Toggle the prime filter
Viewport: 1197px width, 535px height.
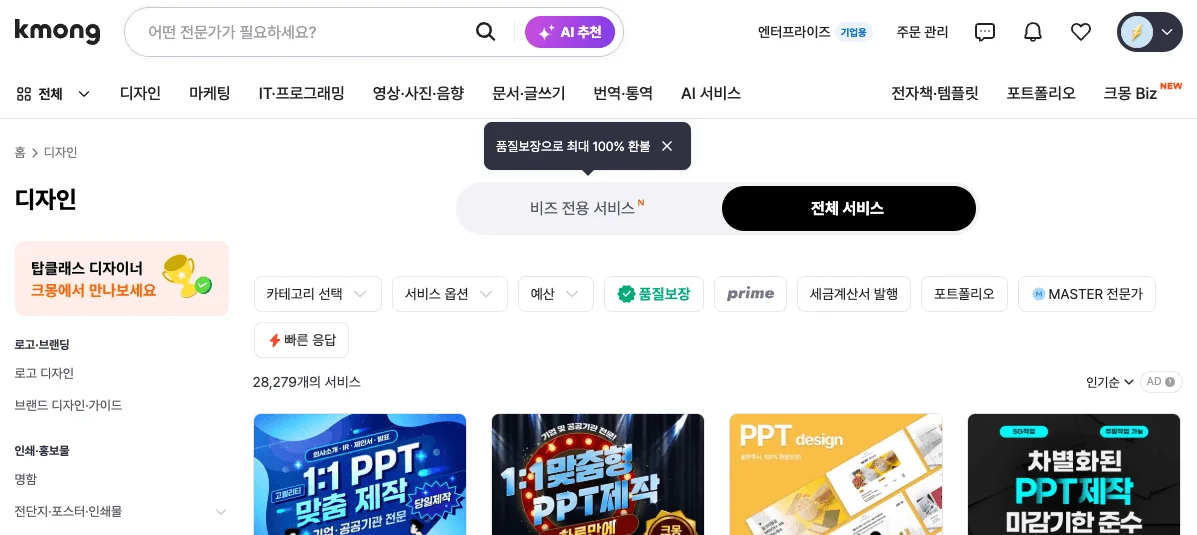click(x=750, y=294)
